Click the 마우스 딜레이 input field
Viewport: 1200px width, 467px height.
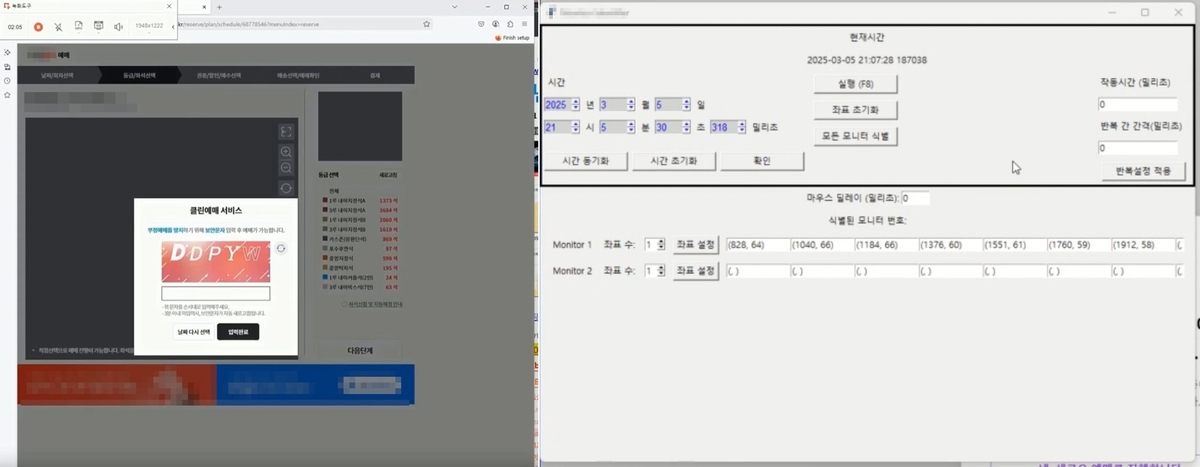(916, 198)
